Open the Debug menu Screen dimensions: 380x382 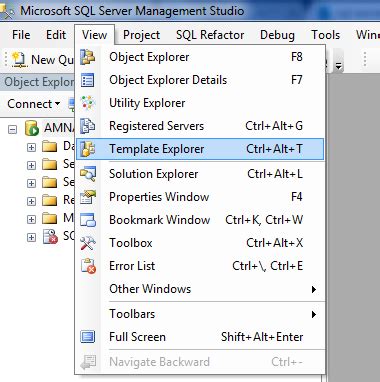click(x=277, y=35)
